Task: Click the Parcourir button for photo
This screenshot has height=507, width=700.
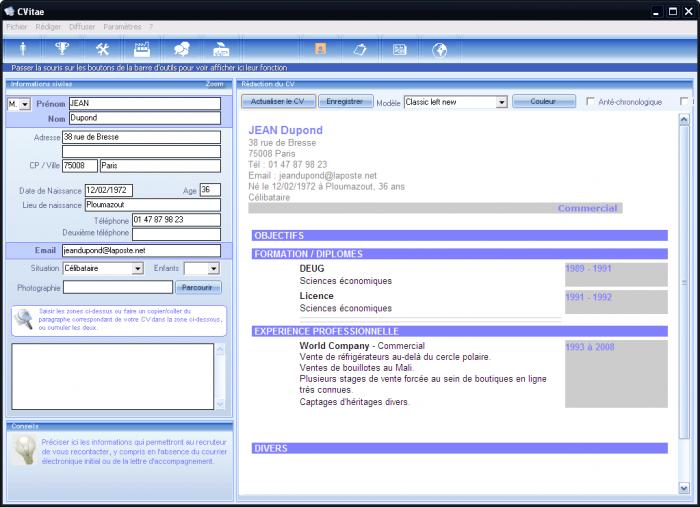Action: coord(198,287)
